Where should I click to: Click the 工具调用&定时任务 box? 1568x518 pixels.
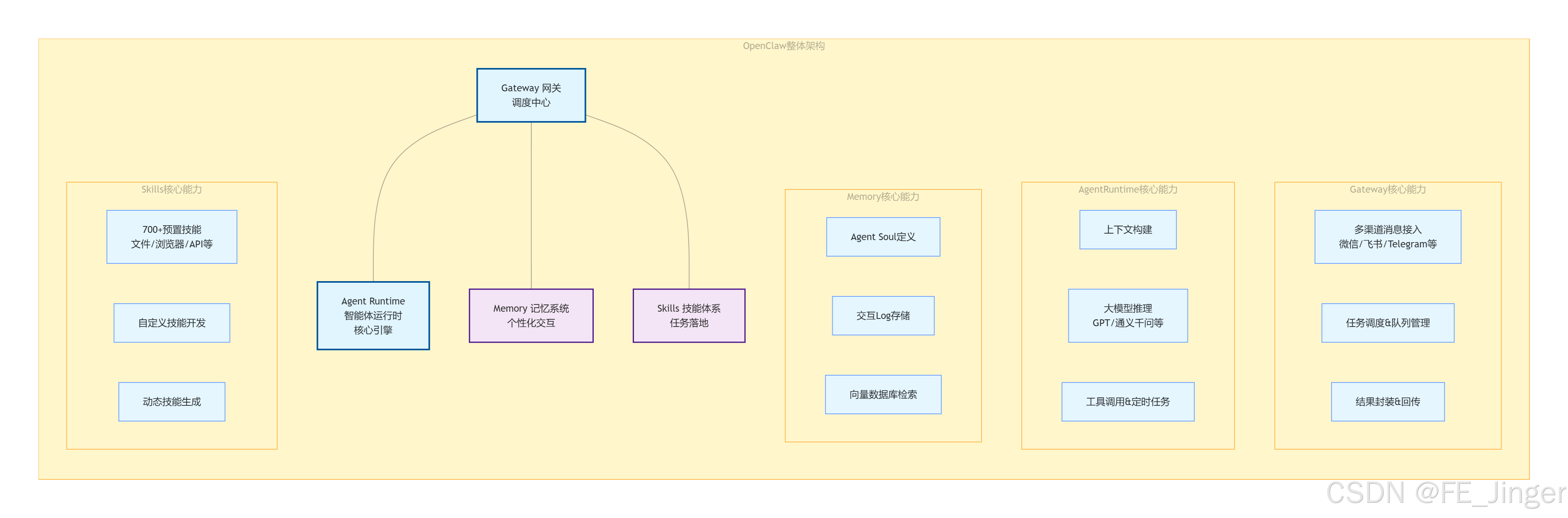(1127, 402)
